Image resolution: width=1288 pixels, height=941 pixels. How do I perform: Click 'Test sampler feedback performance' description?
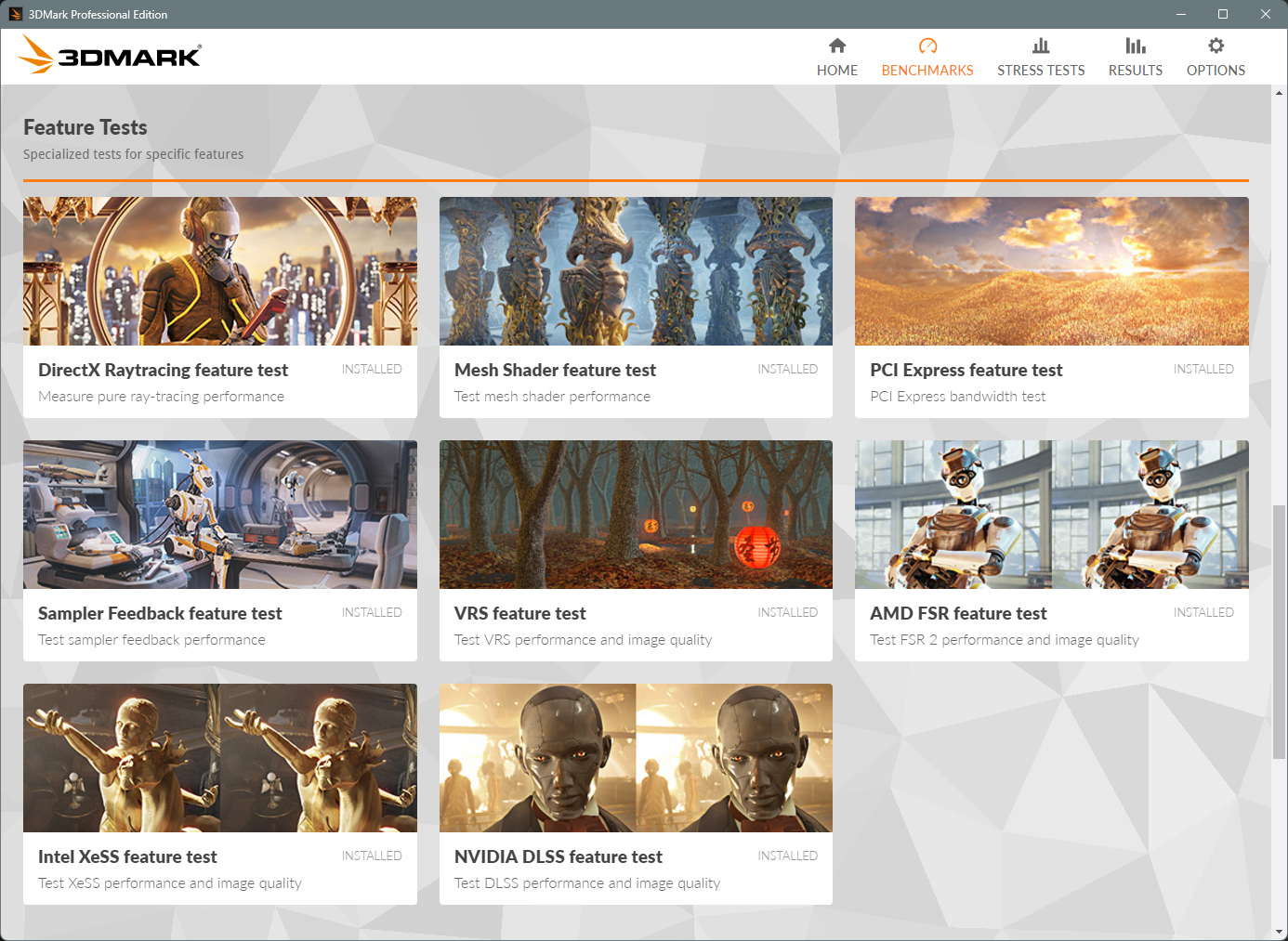[x=151, y=640]
